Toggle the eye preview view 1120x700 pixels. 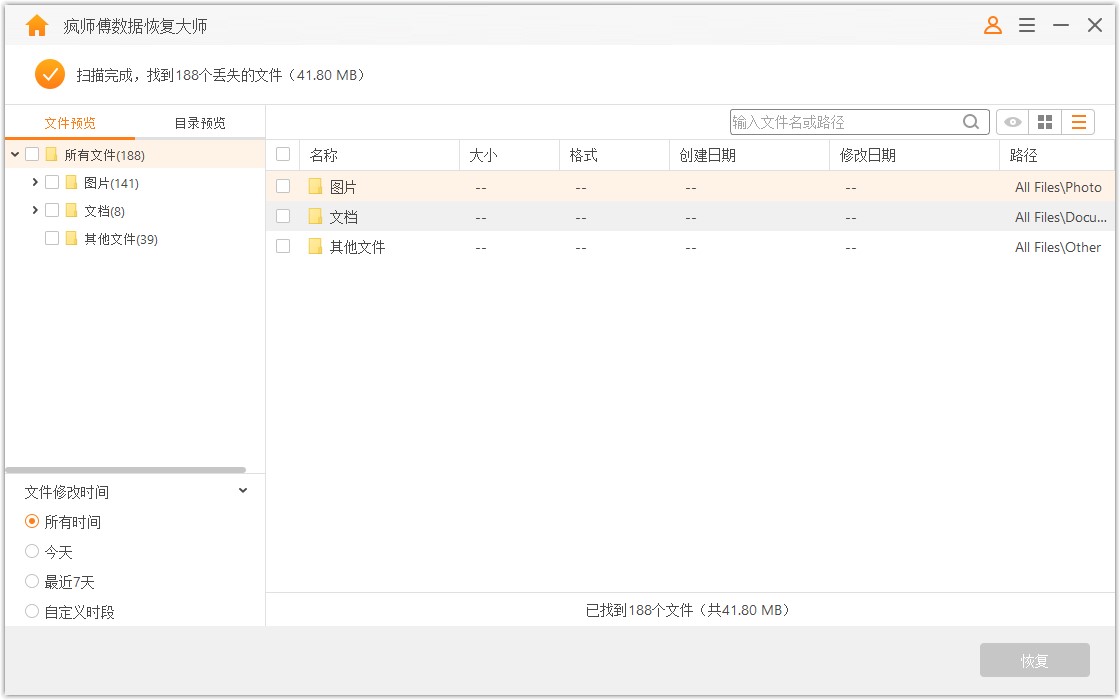coord(1012,122)
